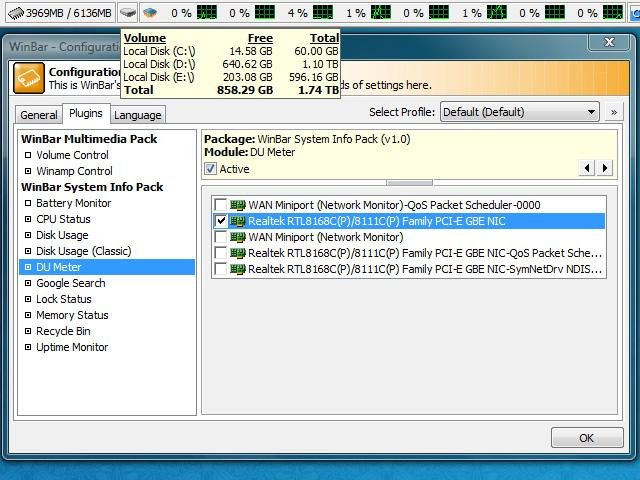Open the Select Profile dropdown

point(520,112)
